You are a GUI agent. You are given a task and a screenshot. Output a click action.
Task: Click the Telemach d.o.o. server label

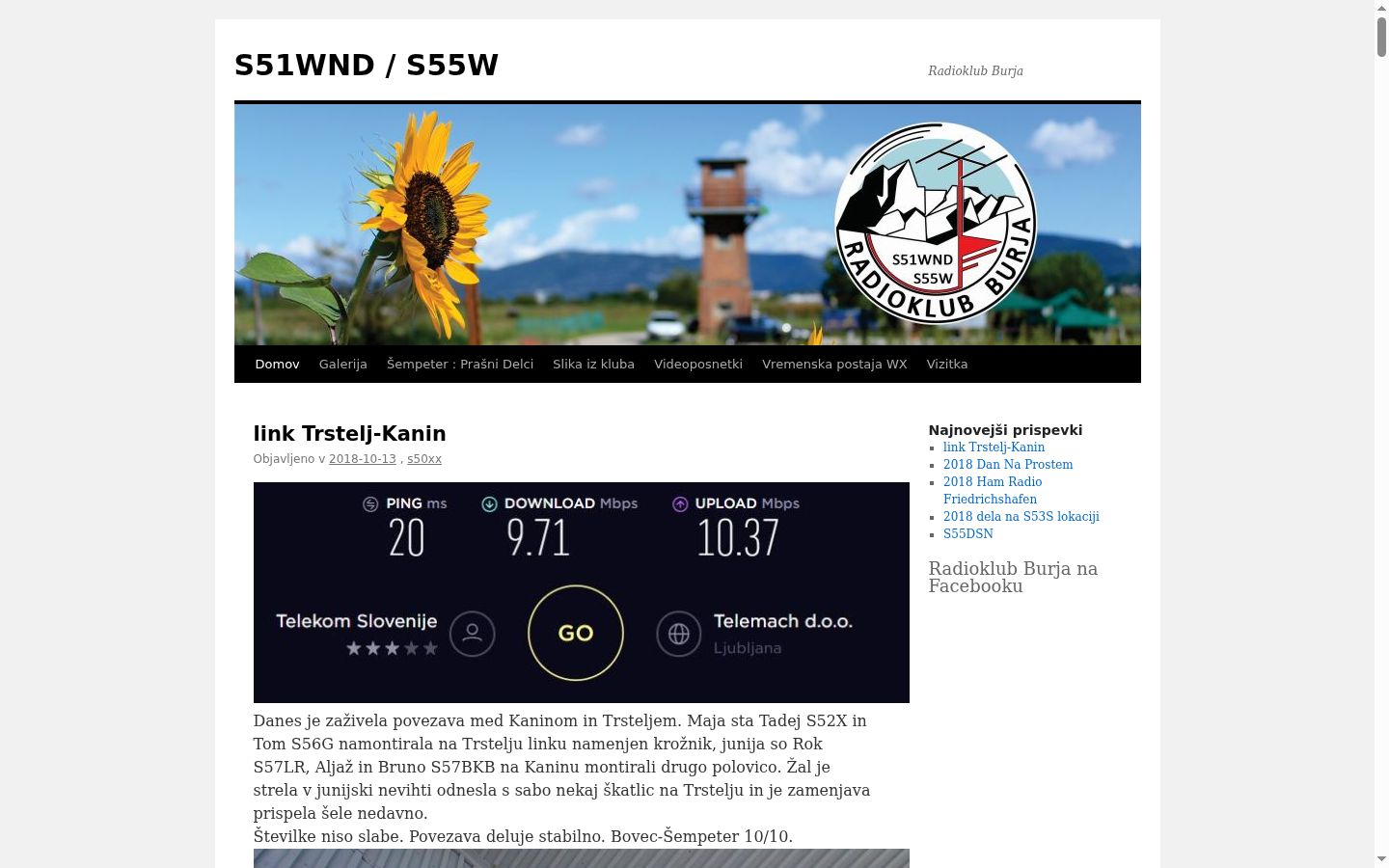783,621
